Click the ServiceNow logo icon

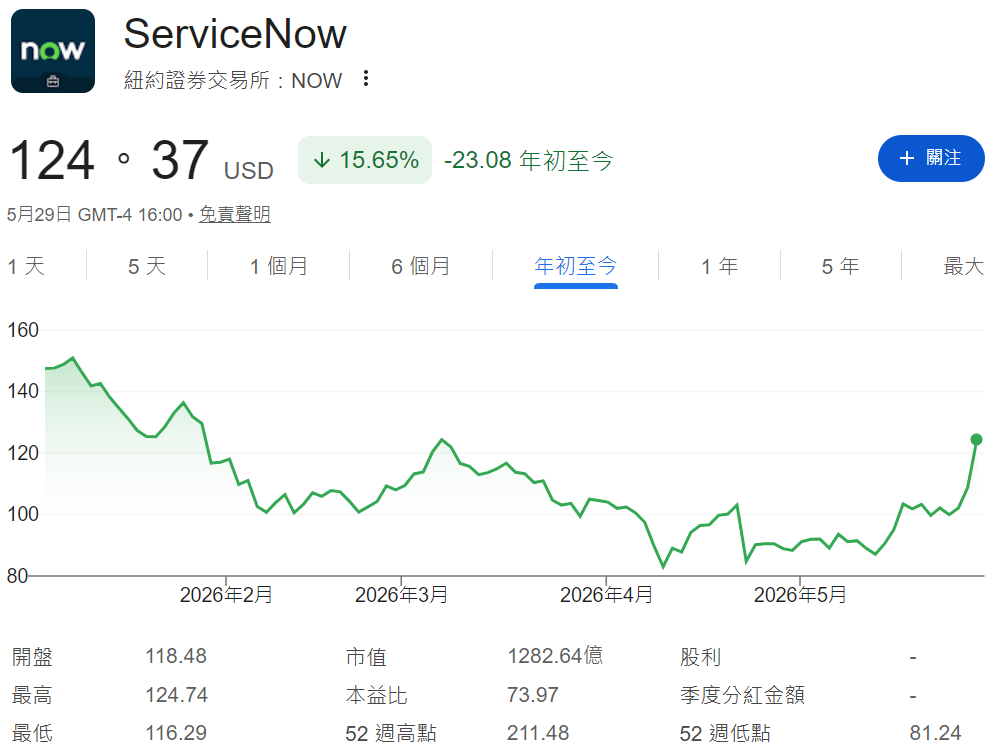pyautogui.click(x=53, y=51)
